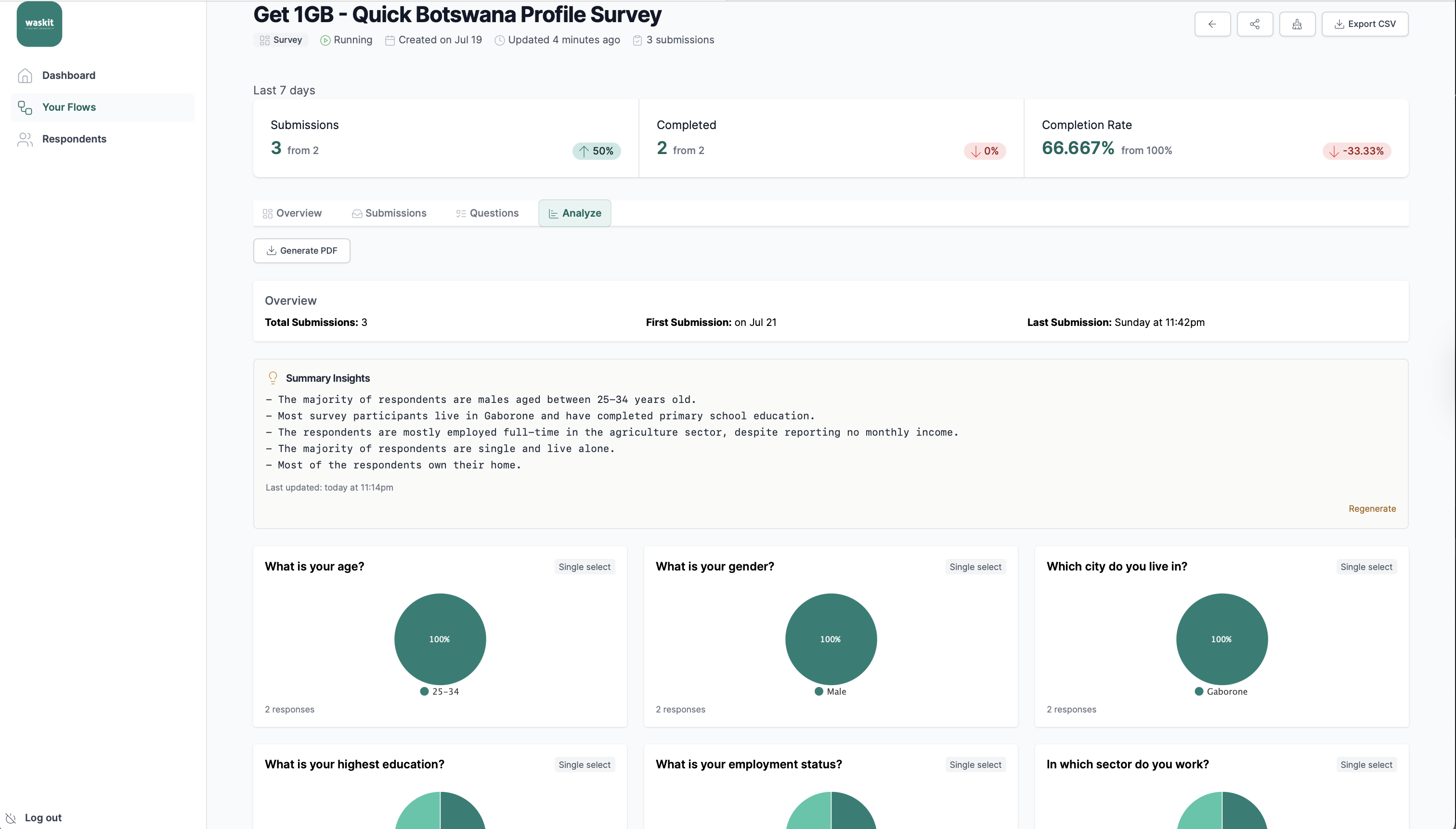Click the 25-34 legend swatch

pyautogui.click(x=424, y=691)
